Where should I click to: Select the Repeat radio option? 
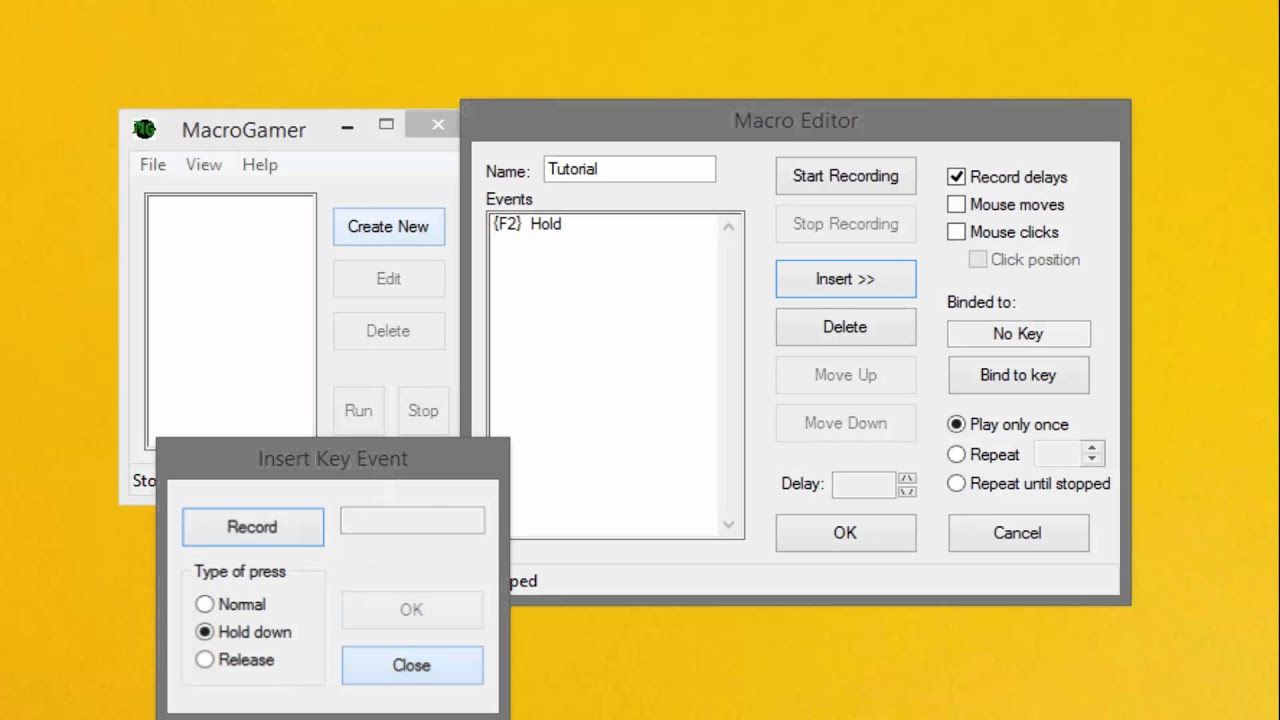click(x=957, y=454)
